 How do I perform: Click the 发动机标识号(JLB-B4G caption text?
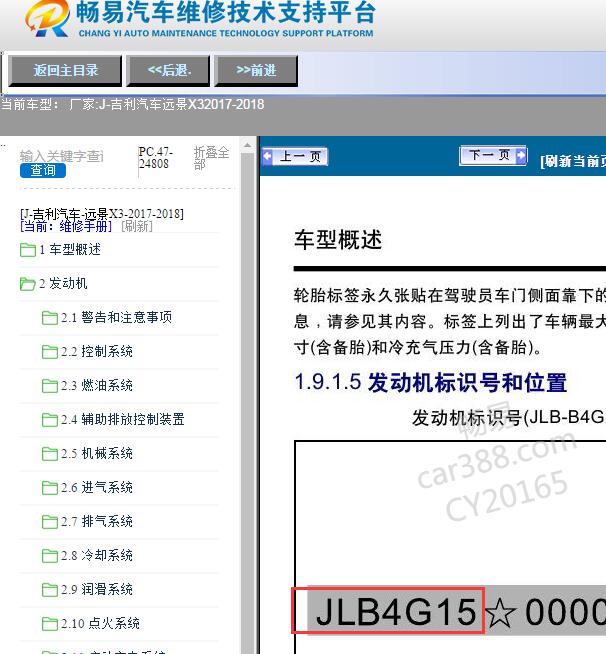click(x=508, y=418)
